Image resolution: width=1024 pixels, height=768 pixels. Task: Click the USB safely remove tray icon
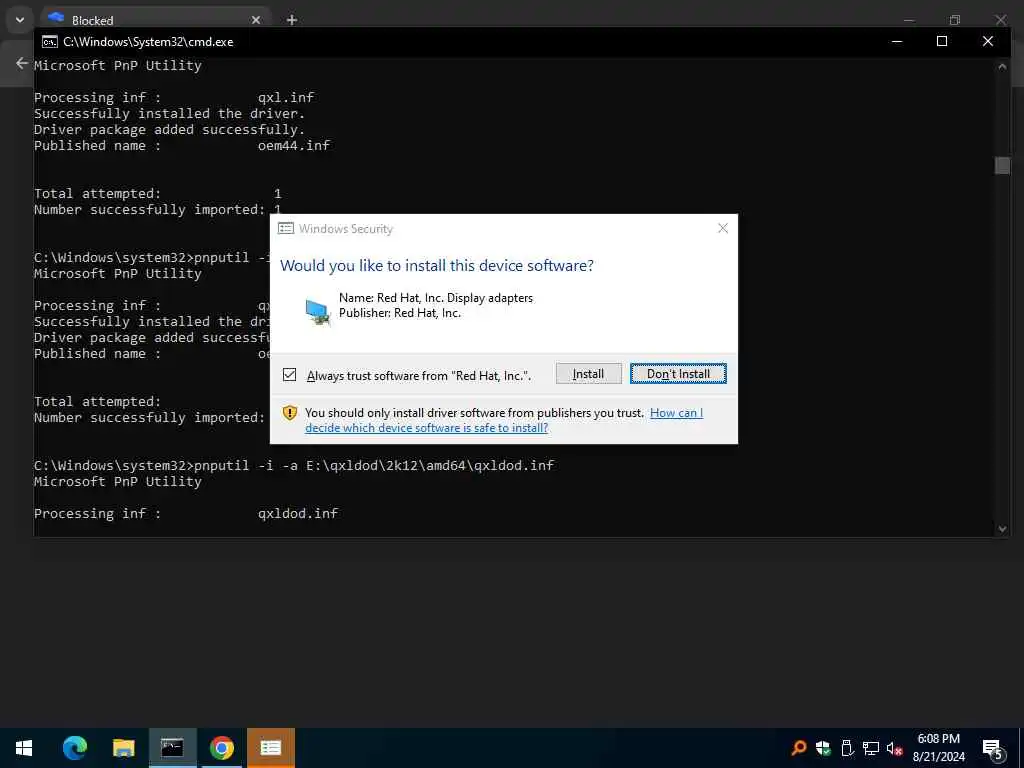coord(847,748)
